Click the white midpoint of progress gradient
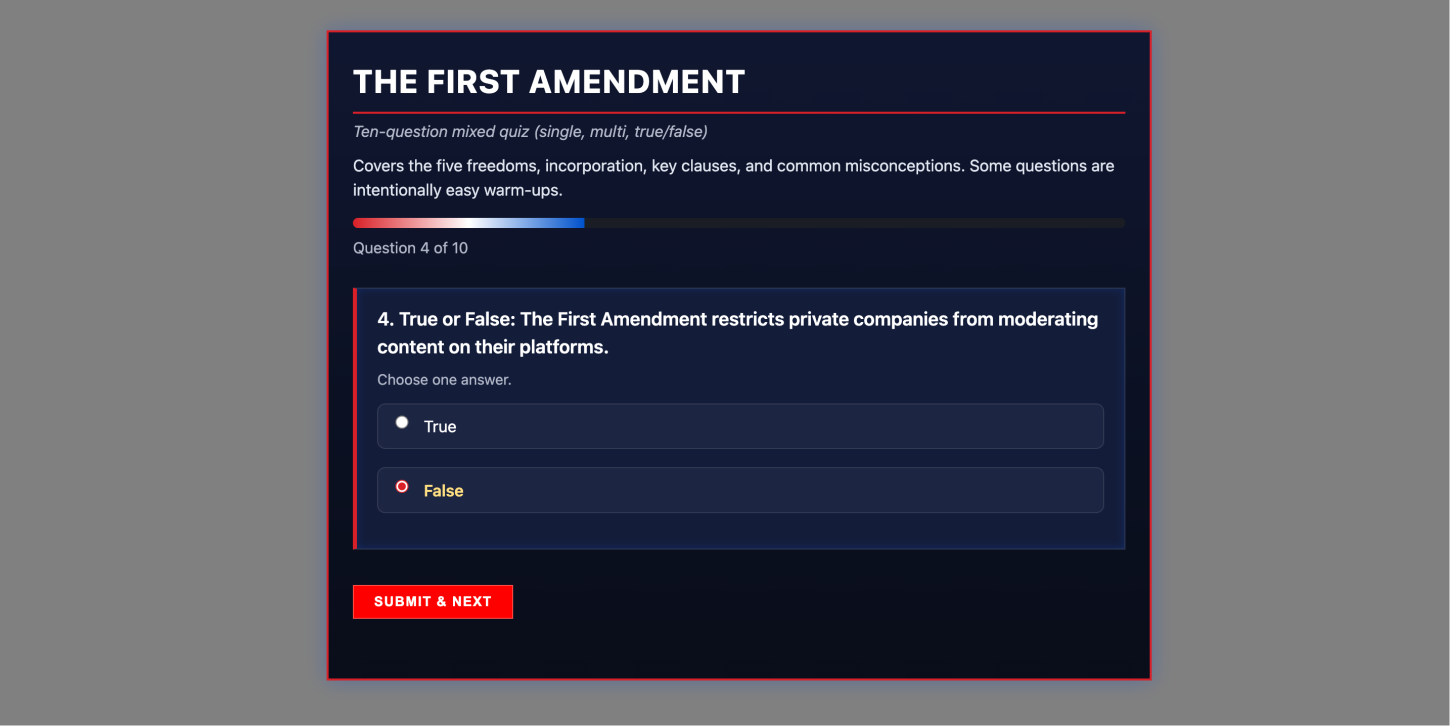The image size is (1450, 726). point(468,223)
